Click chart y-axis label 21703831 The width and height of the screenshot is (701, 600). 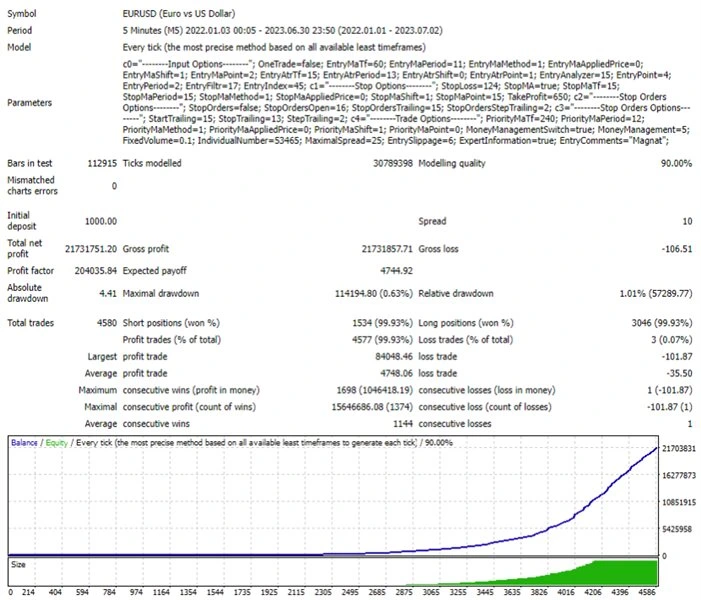click(679, 448)
